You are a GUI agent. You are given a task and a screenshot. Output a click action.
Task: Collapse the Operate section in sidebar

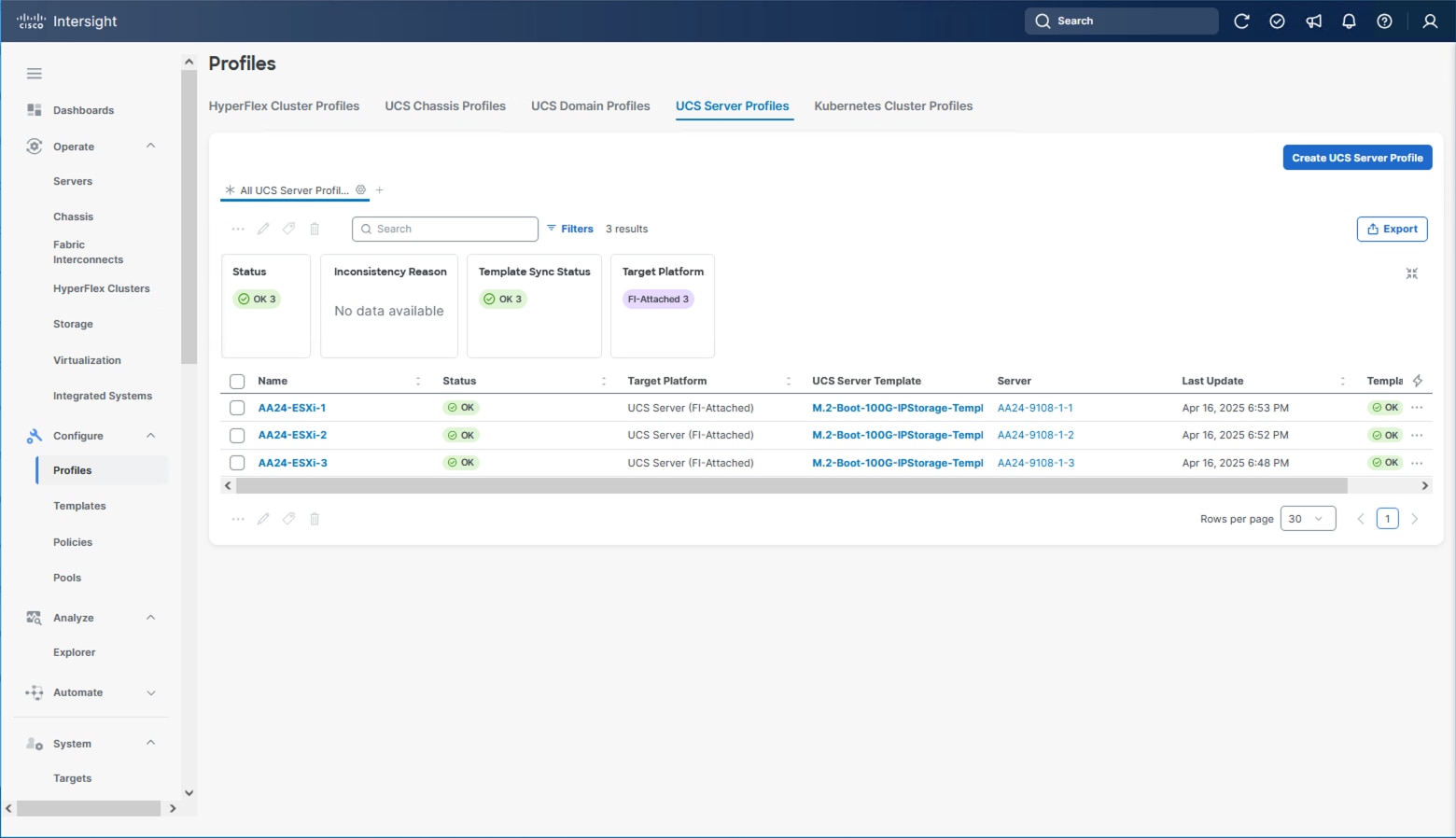[x=151, y=147]
